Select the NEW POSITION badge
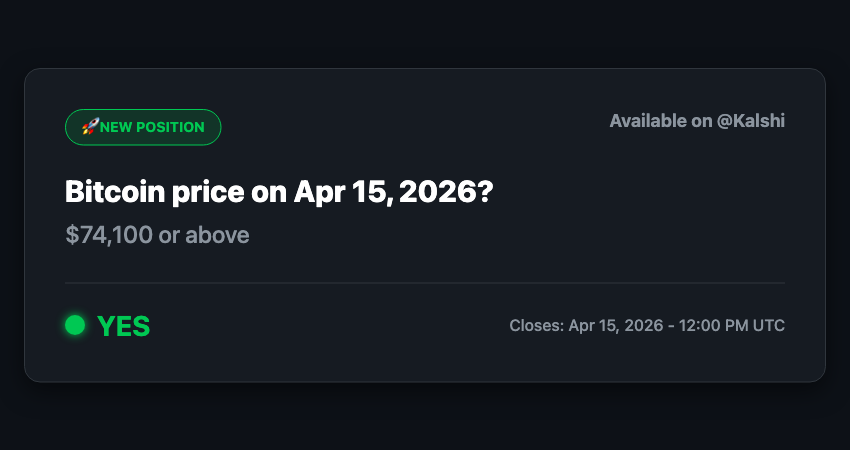The image size is (850, 450). point(143,127)
